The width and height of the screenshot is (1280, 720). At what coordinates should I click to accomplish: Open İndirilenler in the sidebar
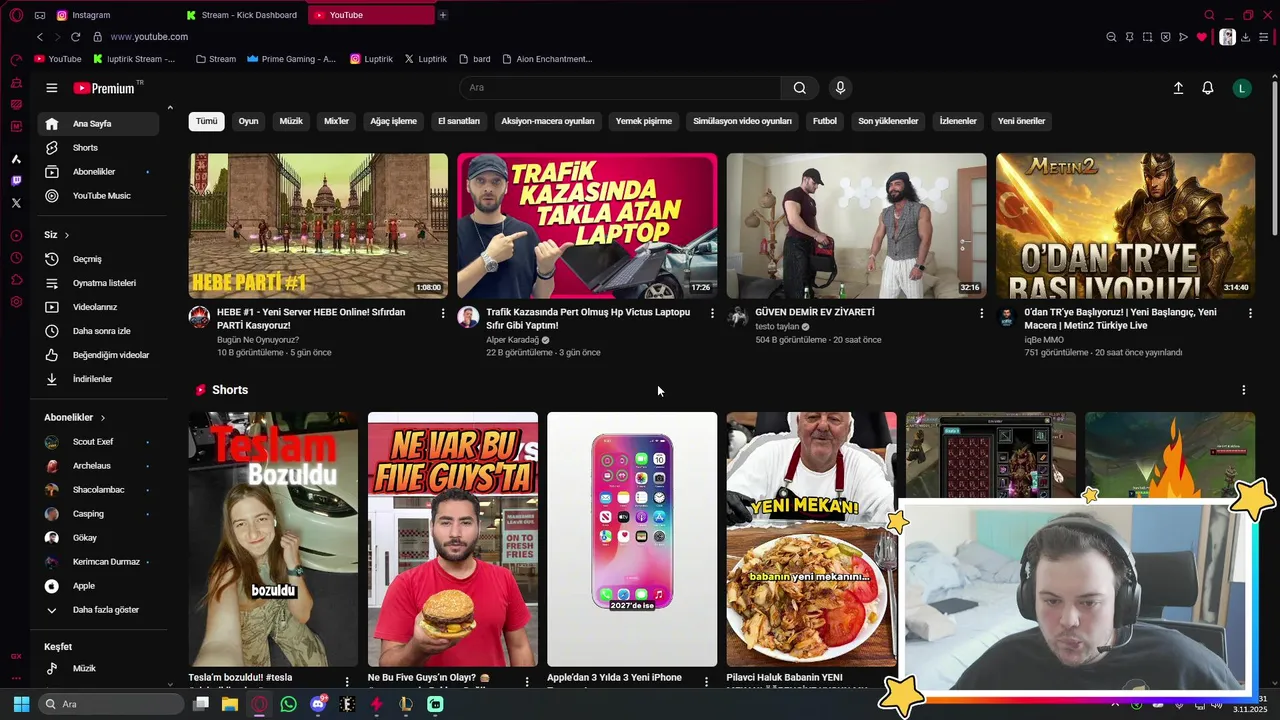click(98, 379)
